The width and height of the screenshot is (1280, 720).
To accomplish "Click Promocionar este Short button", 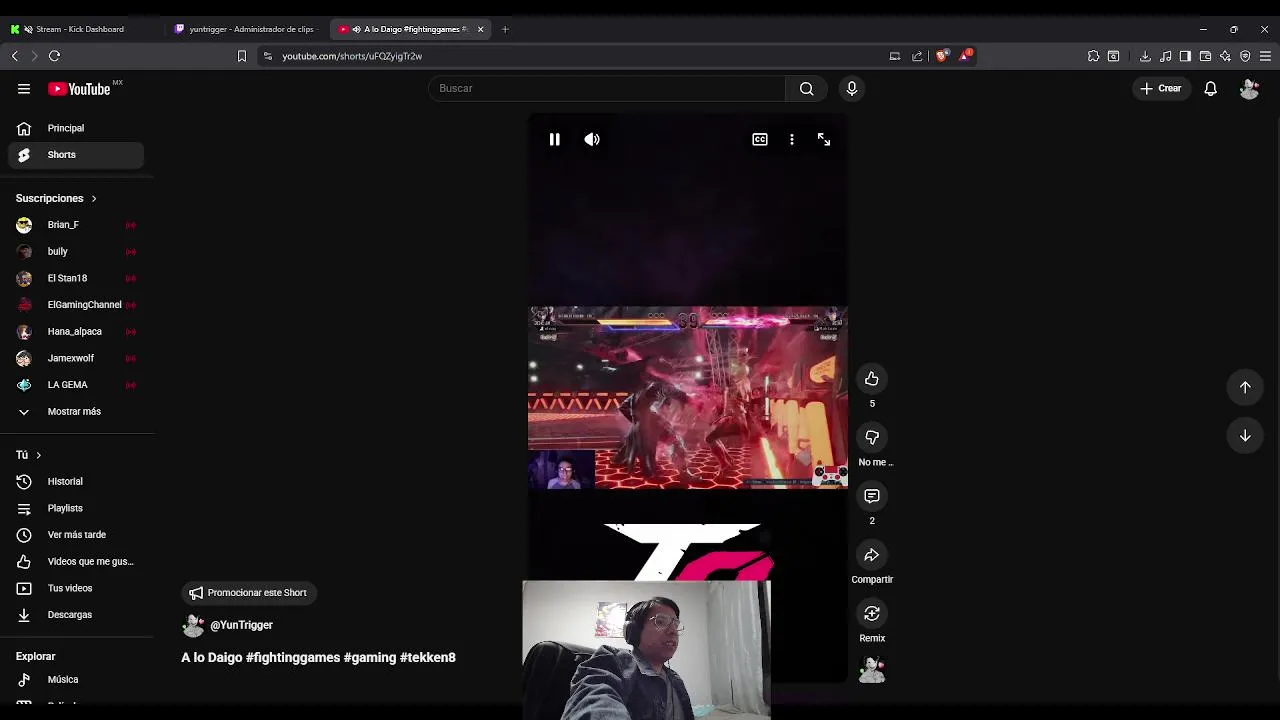I will [248, 593].
